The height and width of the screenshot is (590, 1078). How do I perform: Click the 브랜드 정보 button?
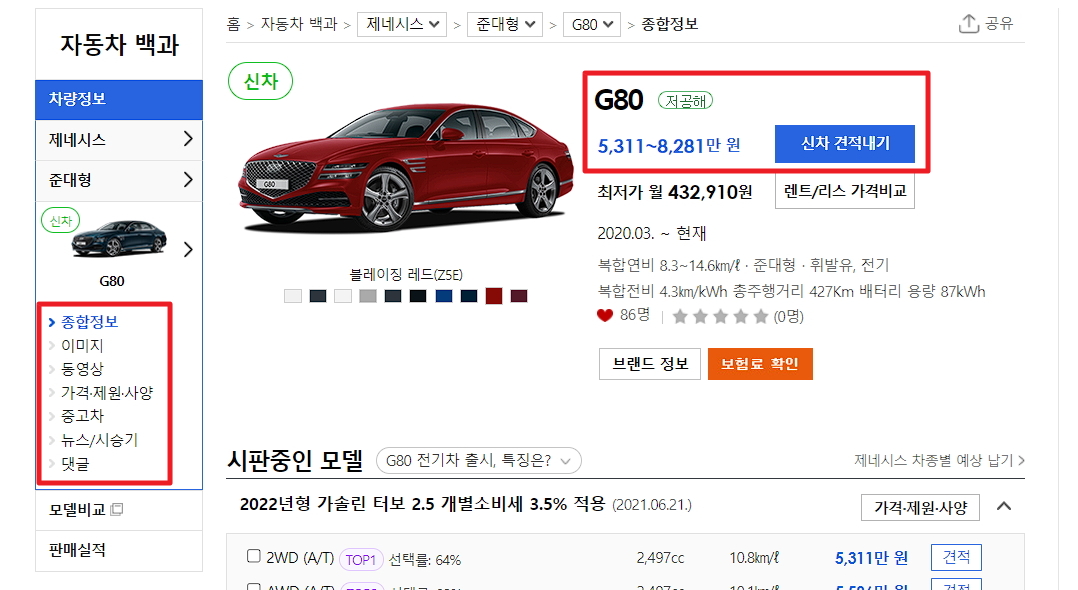point(650,364)
